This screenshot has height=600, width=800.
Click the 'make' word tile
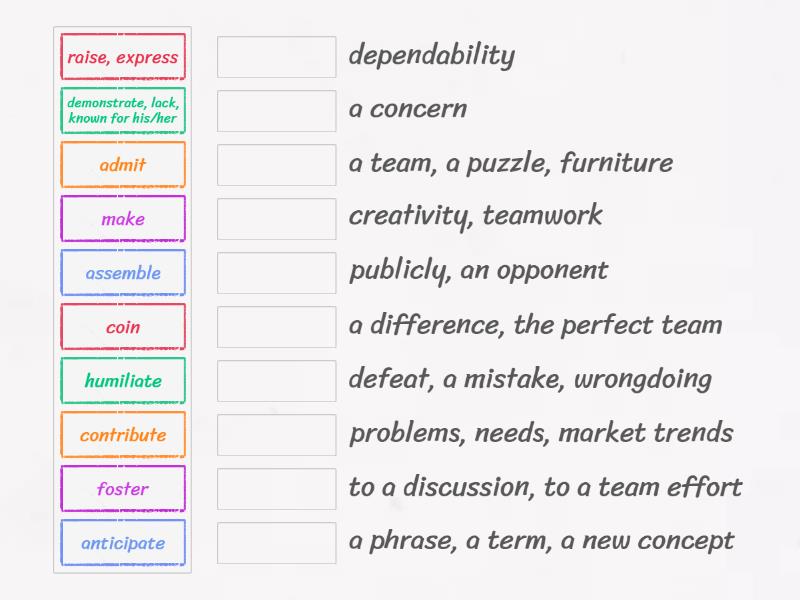point(122,218)
